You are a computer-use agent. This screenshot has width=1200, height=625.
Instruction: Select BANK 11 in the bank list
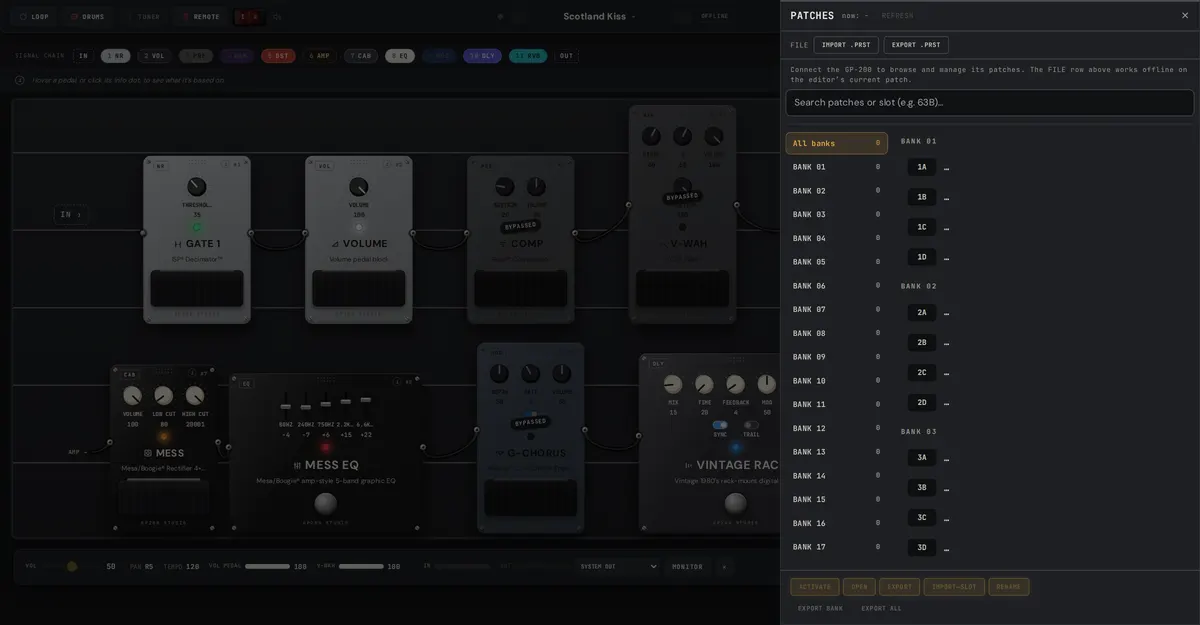click(837, 405)
